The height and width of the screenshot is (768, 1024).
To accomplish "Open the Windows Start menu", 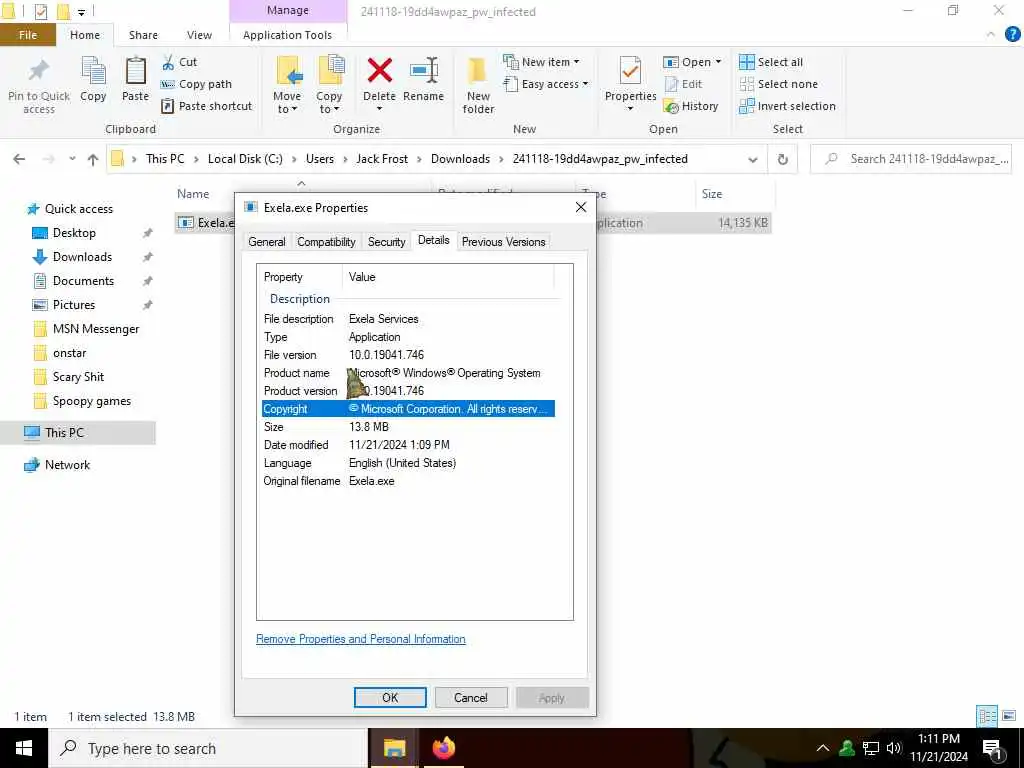I will 24,748.
